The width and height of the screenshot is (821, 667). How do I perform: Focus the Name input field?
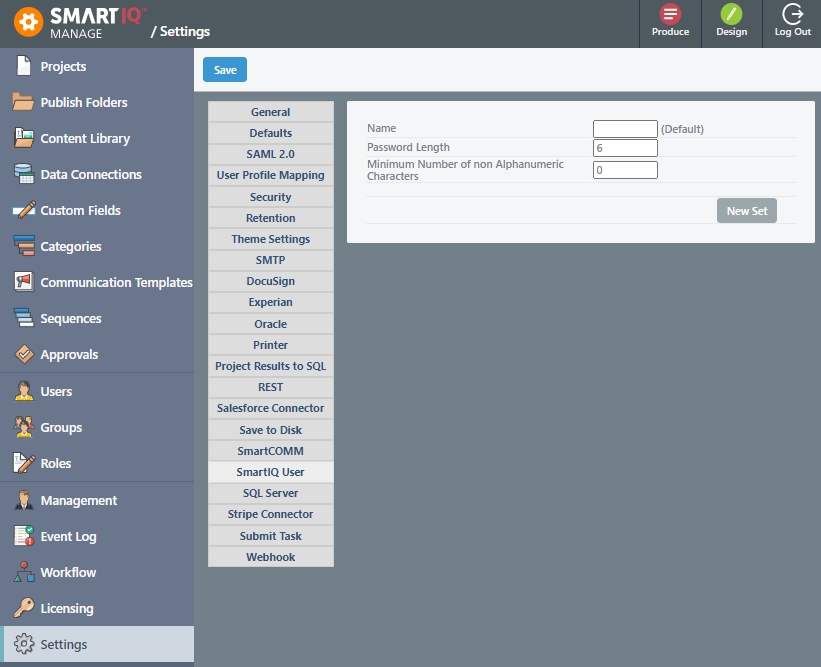coord(625,129)
